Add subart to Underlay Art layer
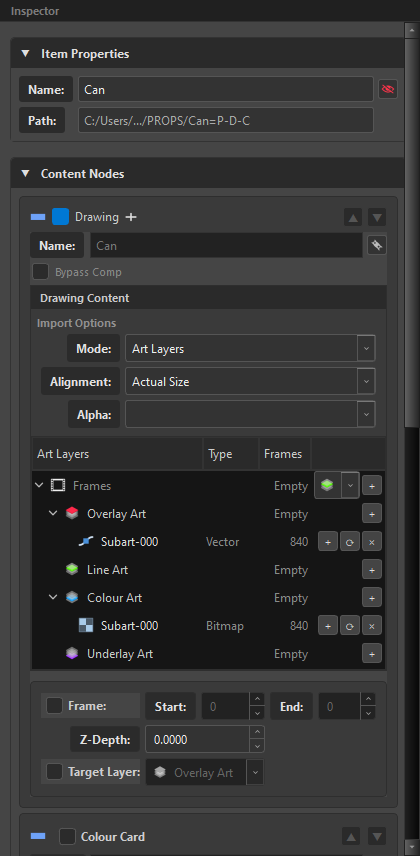This screenshot has height=856, width=420. (x=371, y=654)
